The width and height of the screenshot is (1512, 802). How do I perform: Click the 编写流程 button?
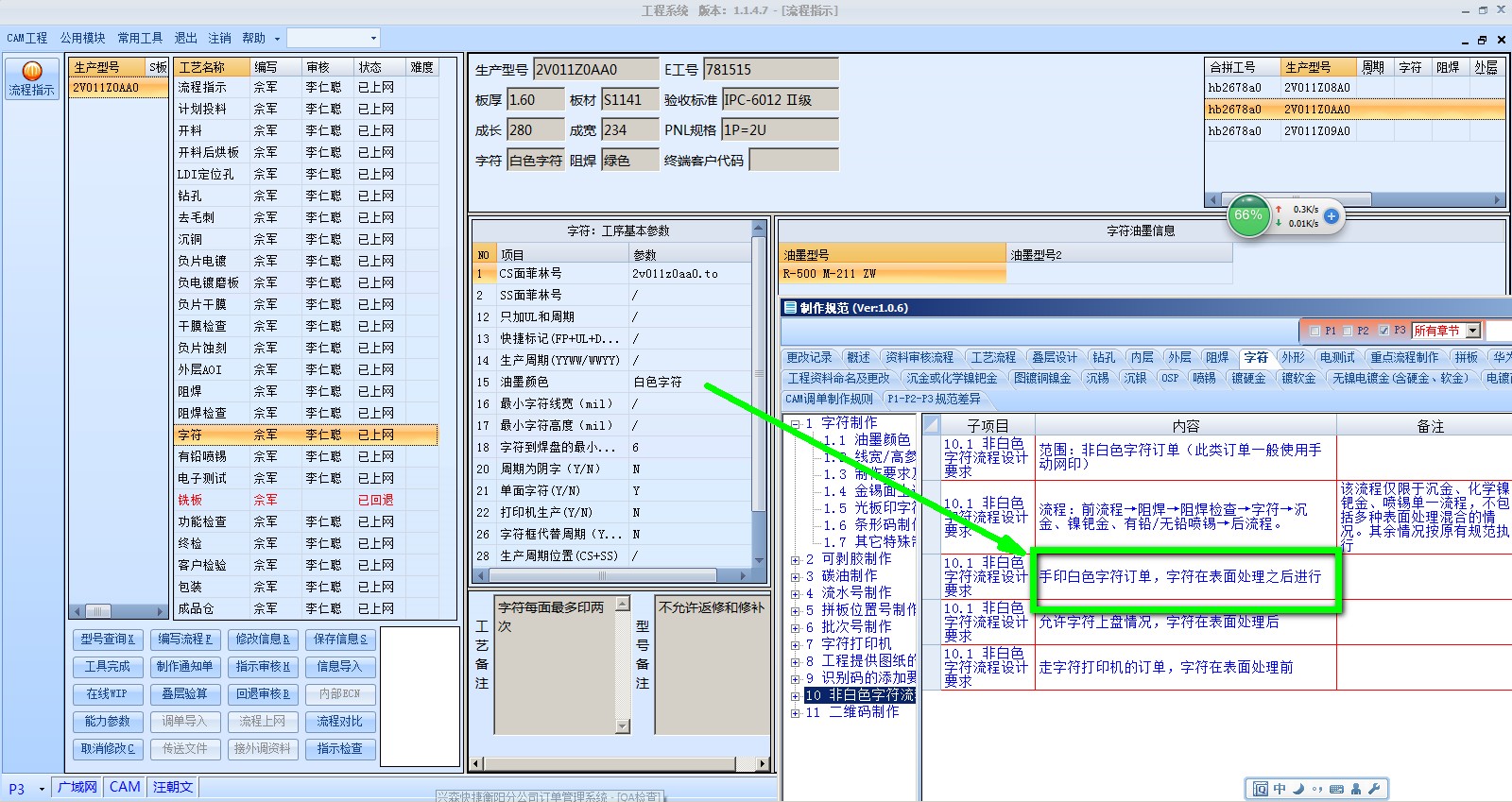(185, 640)
